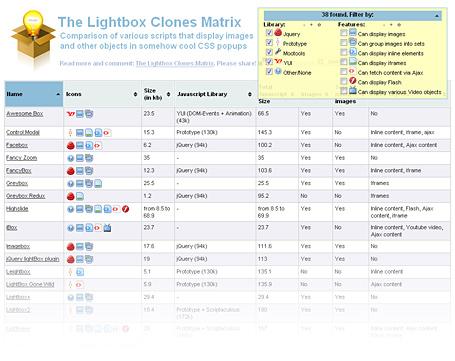Click the YUI icon in Awesome Box row
Image resolution: width=455 pixels, height=361 pixels.
(70, 114)
